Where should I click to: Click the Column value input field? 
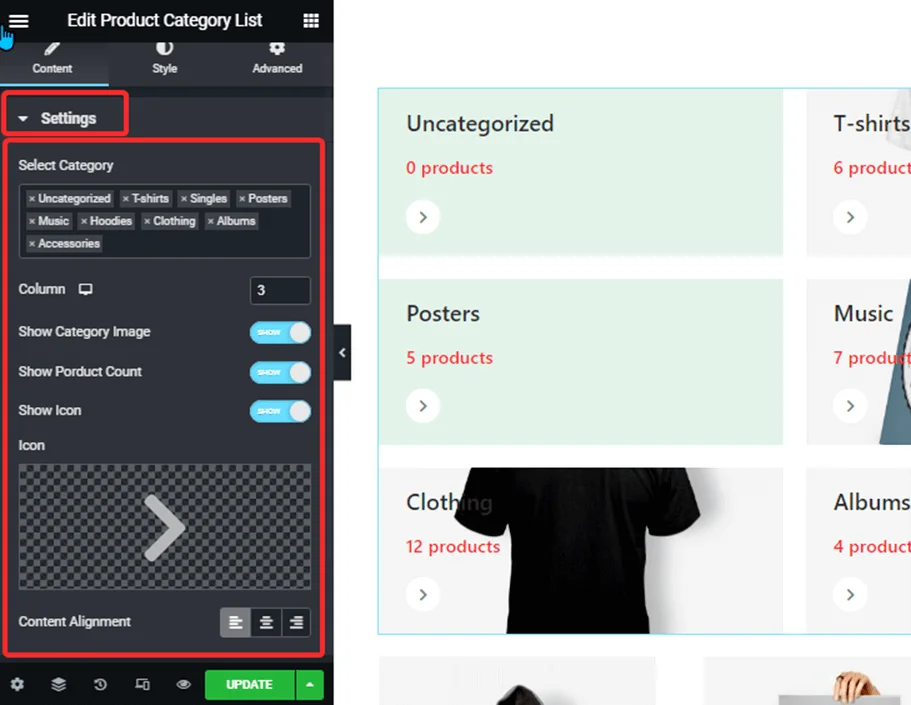pos(280,290)
